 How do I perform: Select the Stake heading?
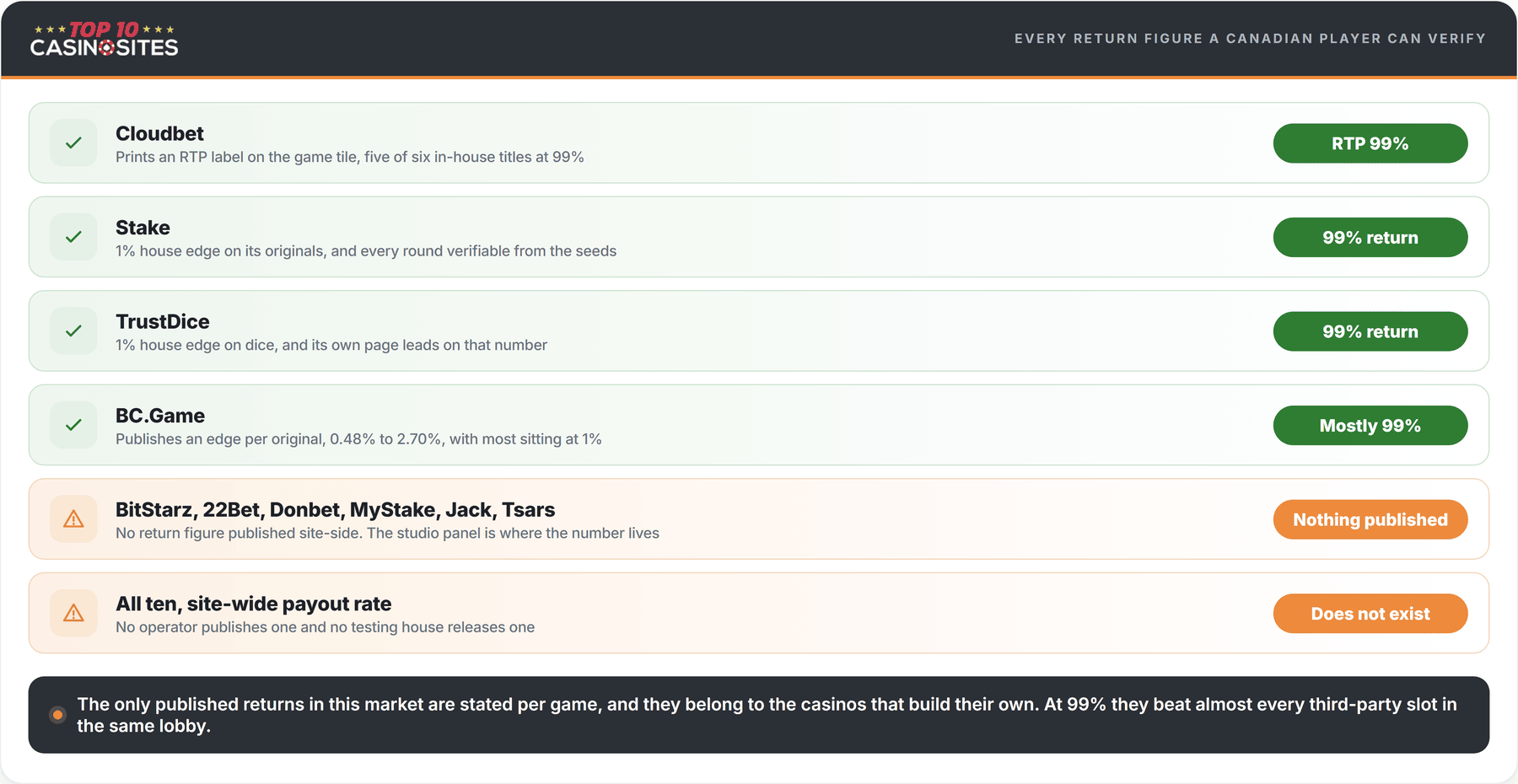coord(143,228)
